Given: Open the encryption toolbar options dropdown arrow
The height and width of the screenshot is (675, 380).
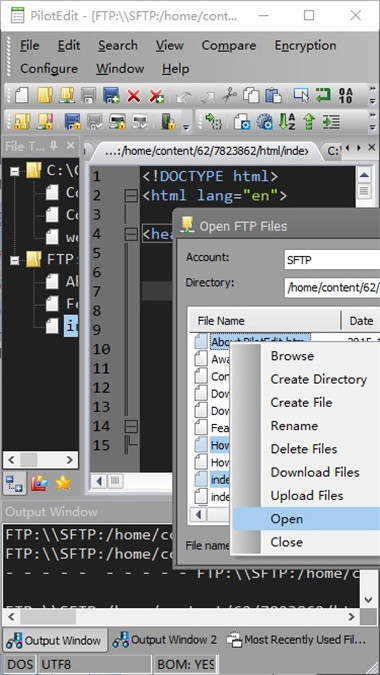Looking at the screenshot, I should pyautogui.click(x=186, y=127).
